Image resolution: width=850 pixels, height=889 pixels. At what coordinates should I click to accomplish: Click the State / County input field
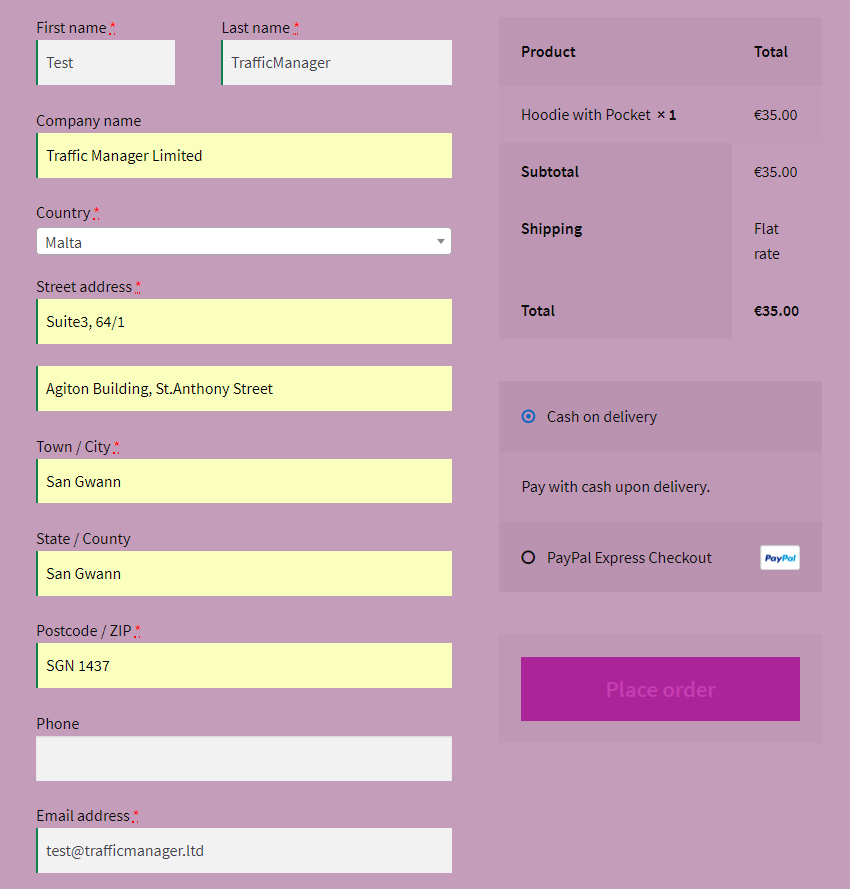[244, 573]
